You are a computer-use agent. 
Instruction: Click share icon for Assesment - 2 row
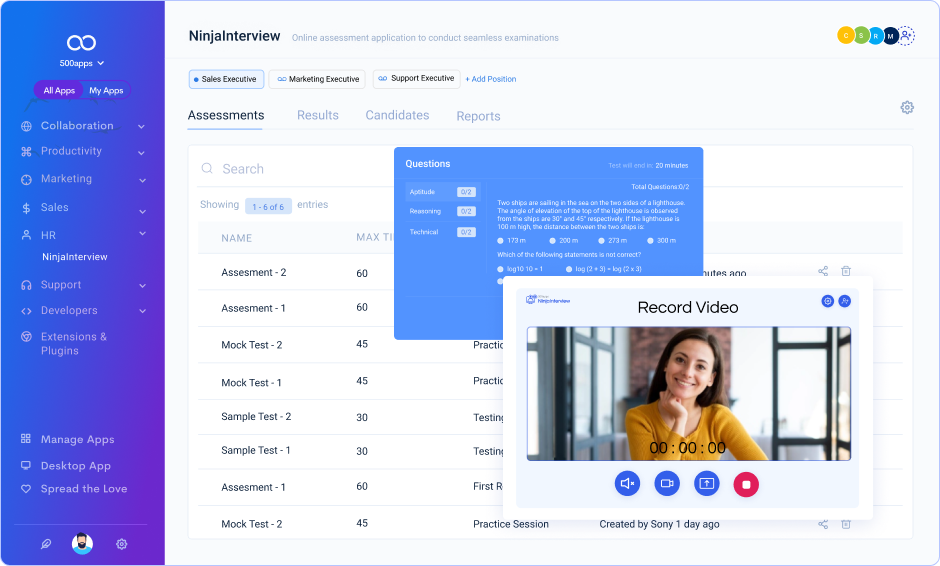(x=823, y=271)
